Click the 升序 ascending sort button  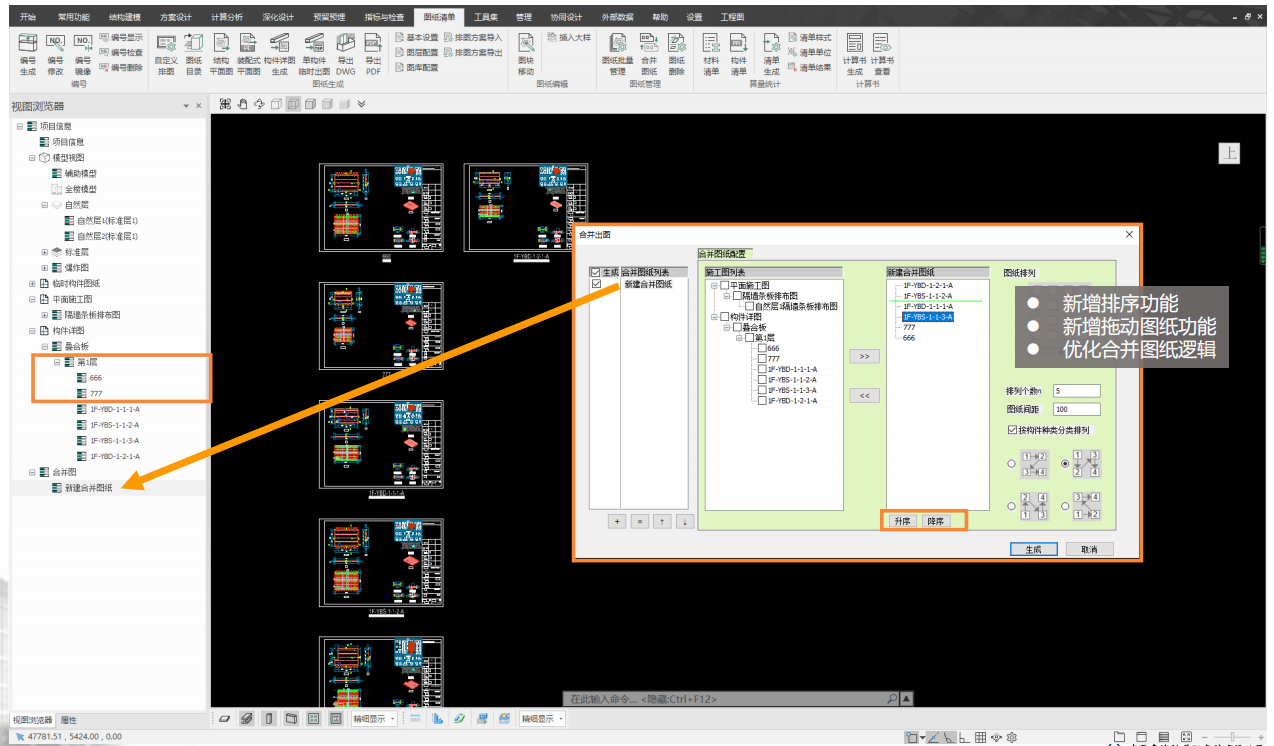[x=902, y=521]
